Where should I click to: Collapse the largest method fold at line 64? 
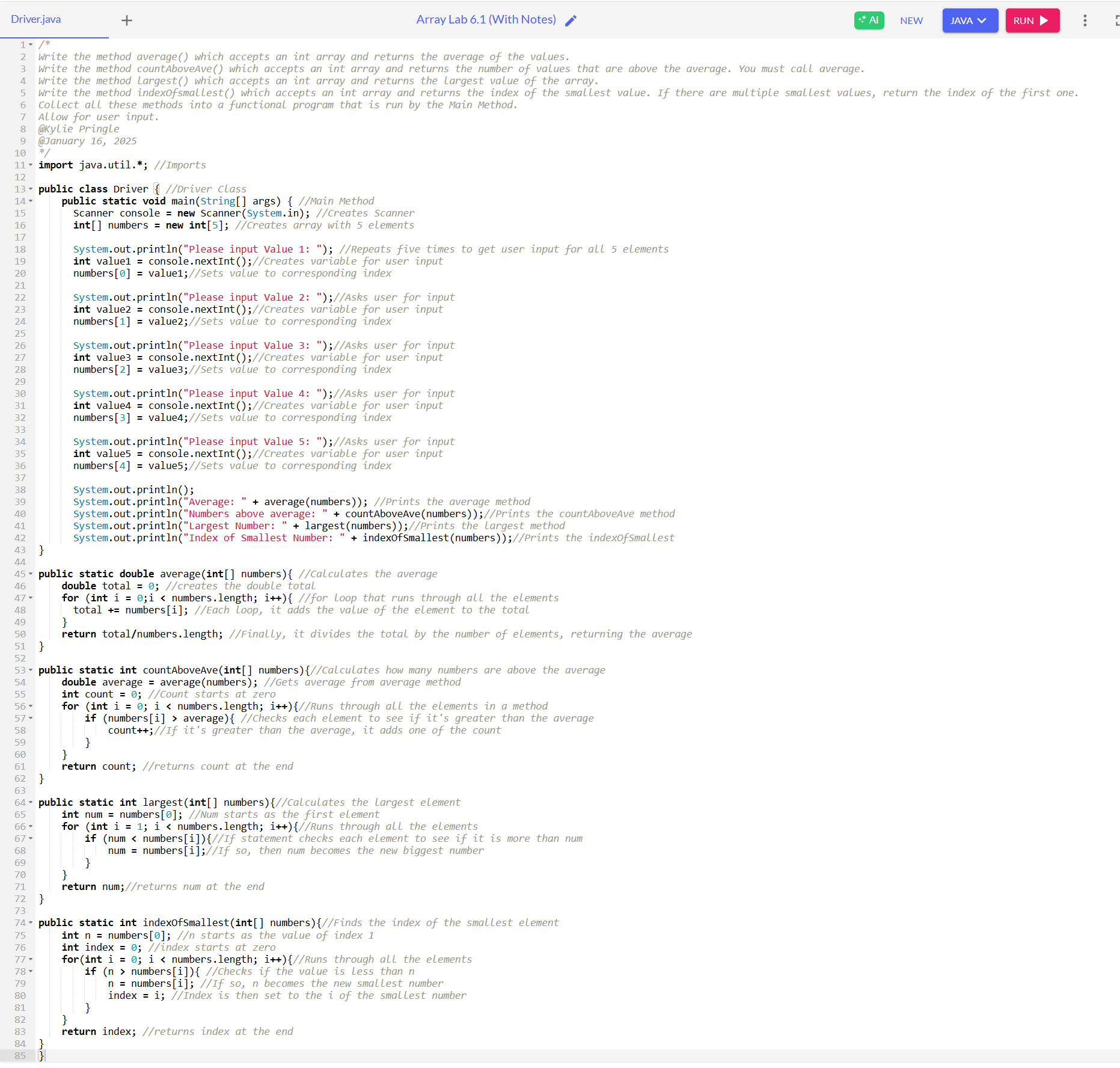pos(31,802)
